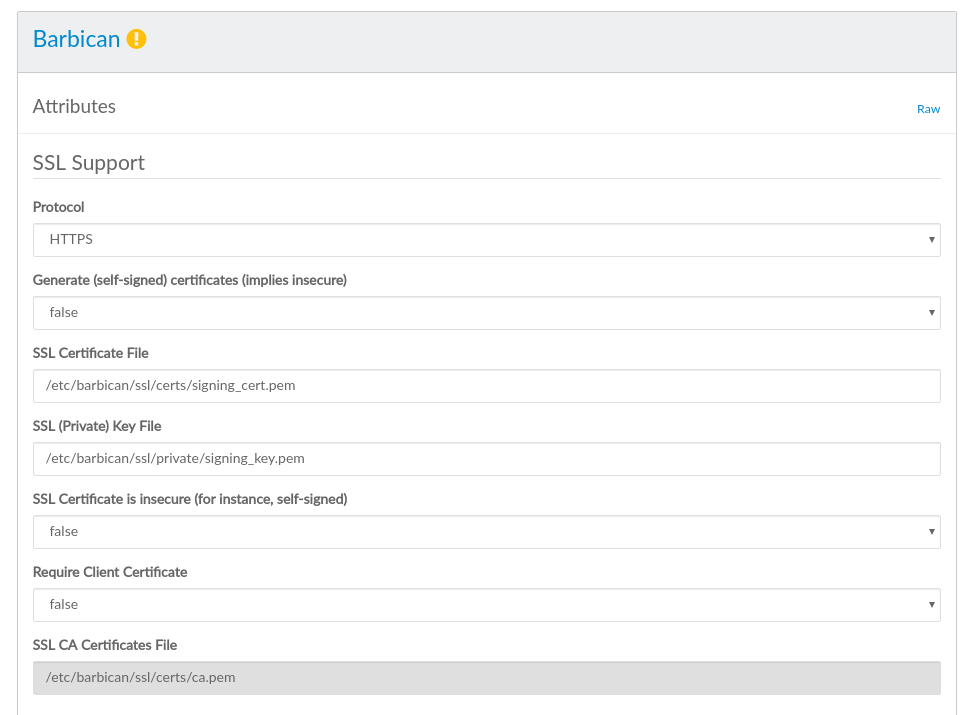Screen dimensions: 979x715
Task: Select the Attributes section heading
Action: (x=74, y=107)
